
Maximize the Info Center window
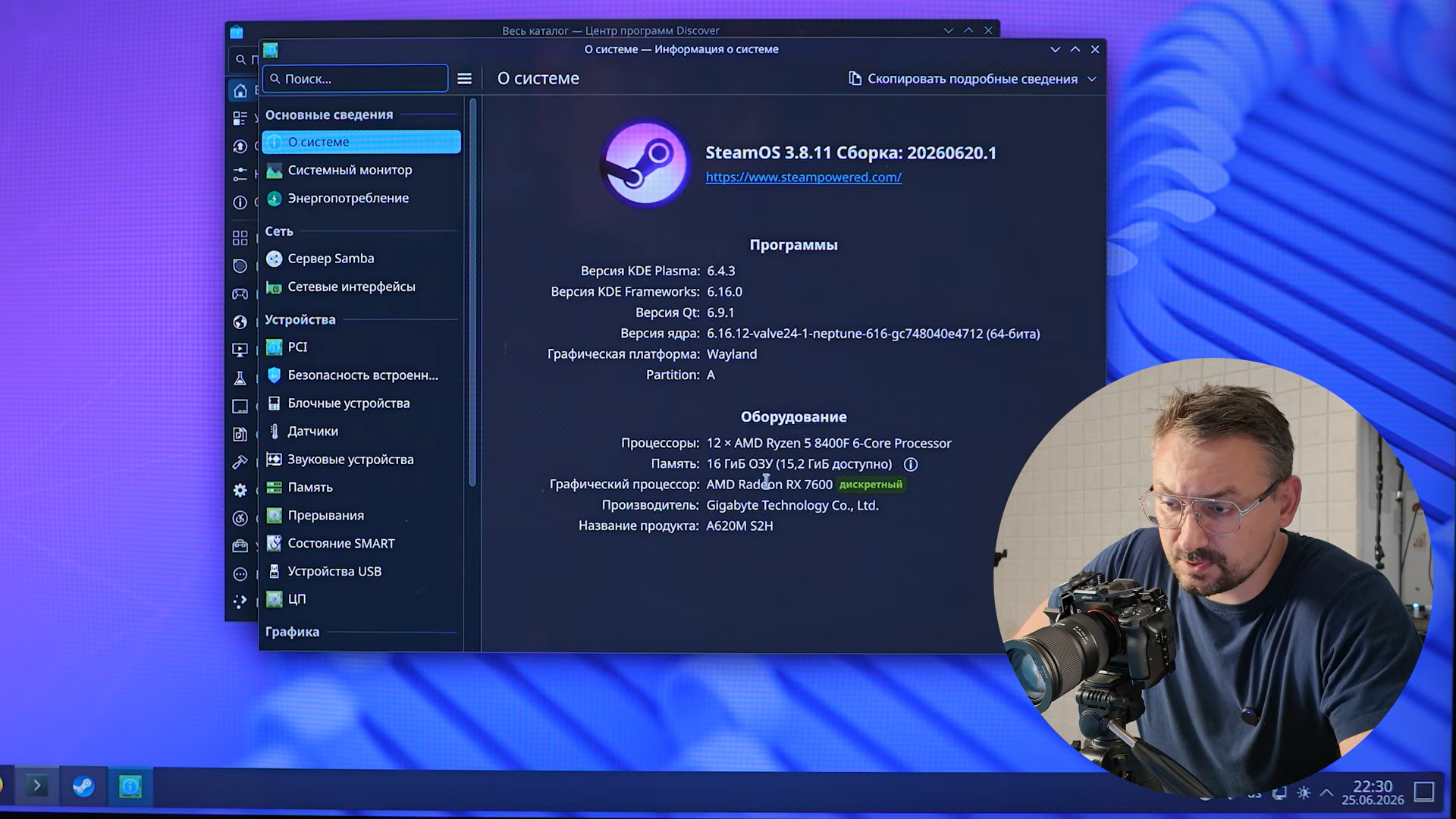coord(1075,49)
